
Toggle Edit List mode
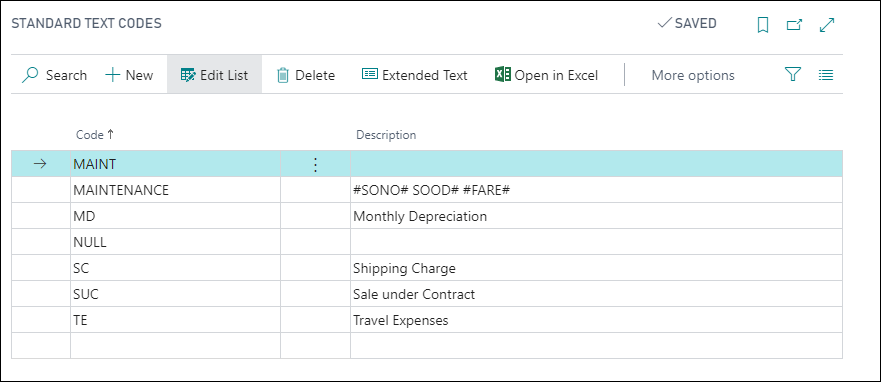[214, 75]
